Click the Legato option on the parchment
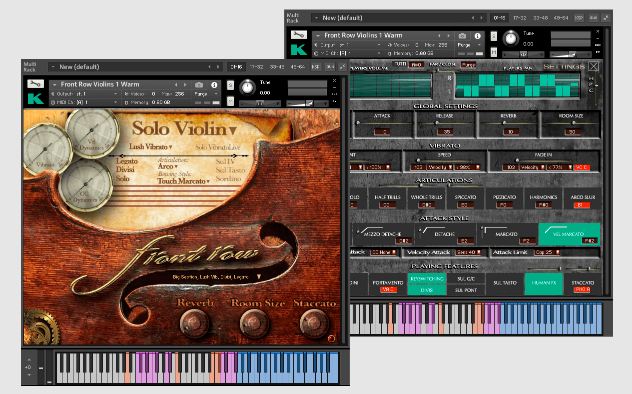The image size is (632, 394). point(127,161)
